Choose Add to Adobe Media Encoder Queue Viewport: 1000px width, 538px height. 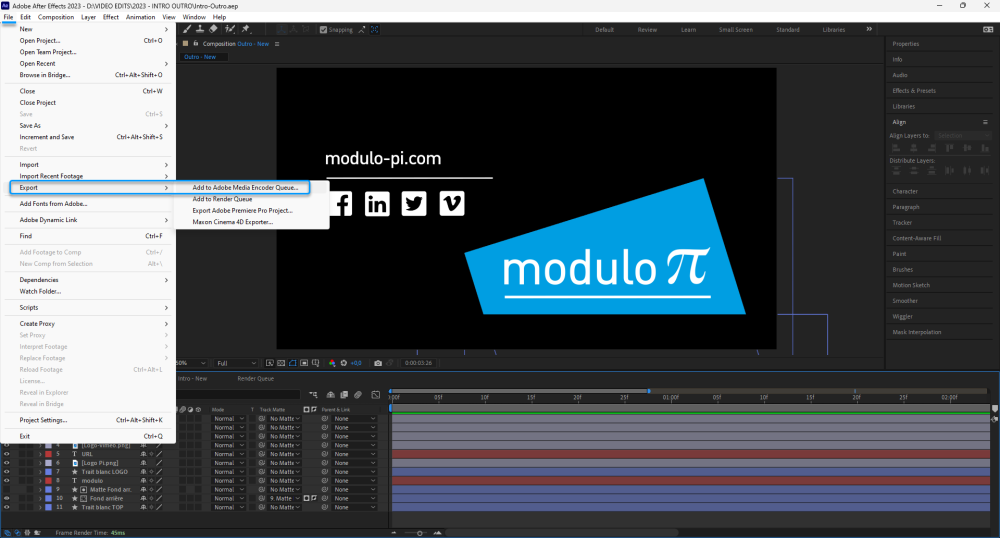[245, 187]
